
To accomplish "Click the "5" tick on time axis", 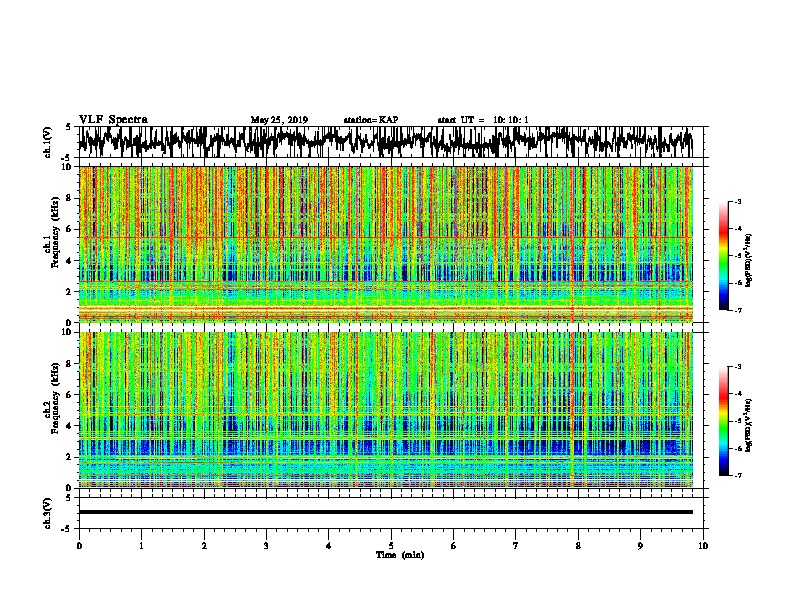I will 391,545.
